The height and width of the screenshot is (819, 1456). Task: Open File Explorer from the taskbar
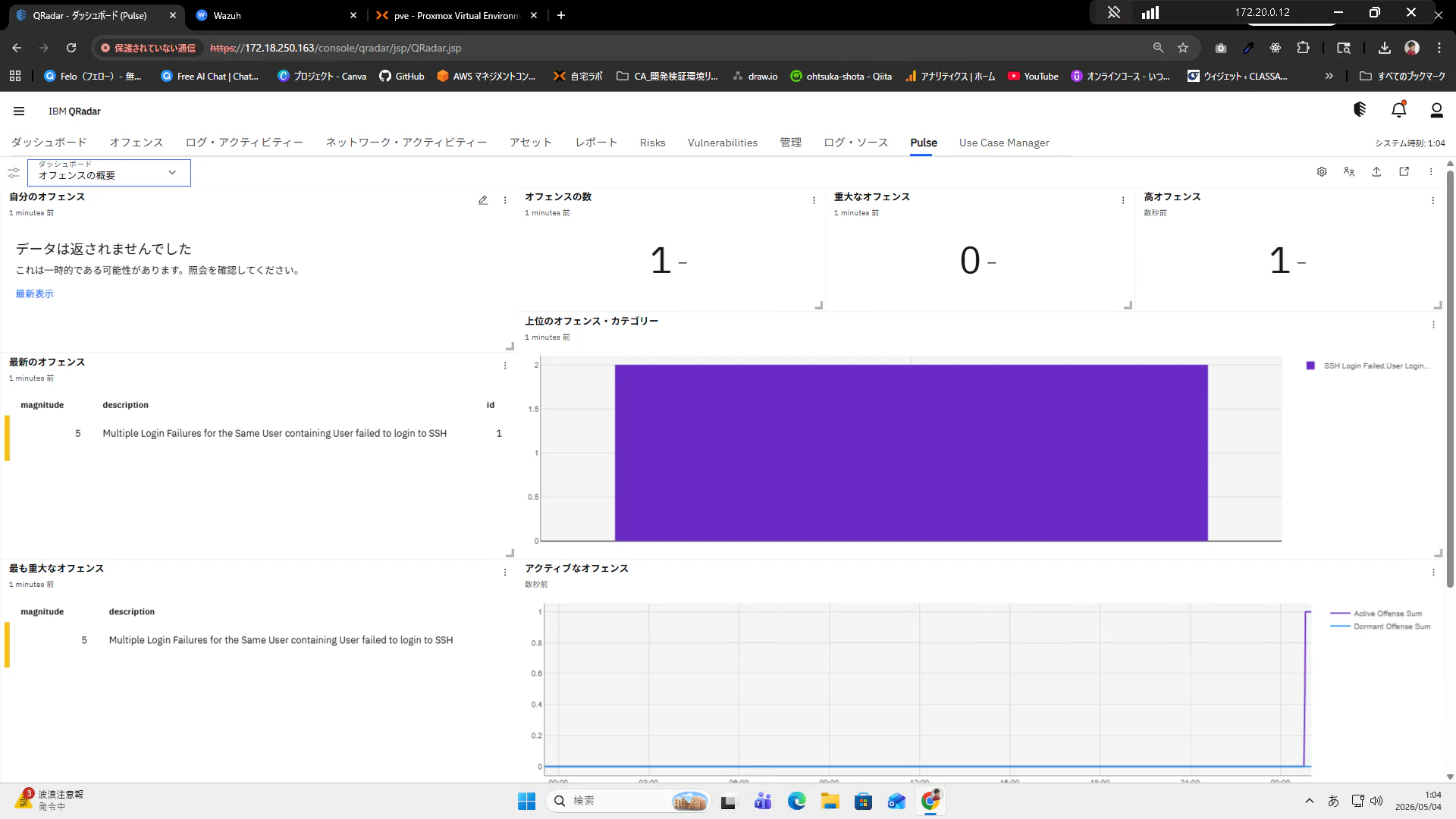(830, 801)
